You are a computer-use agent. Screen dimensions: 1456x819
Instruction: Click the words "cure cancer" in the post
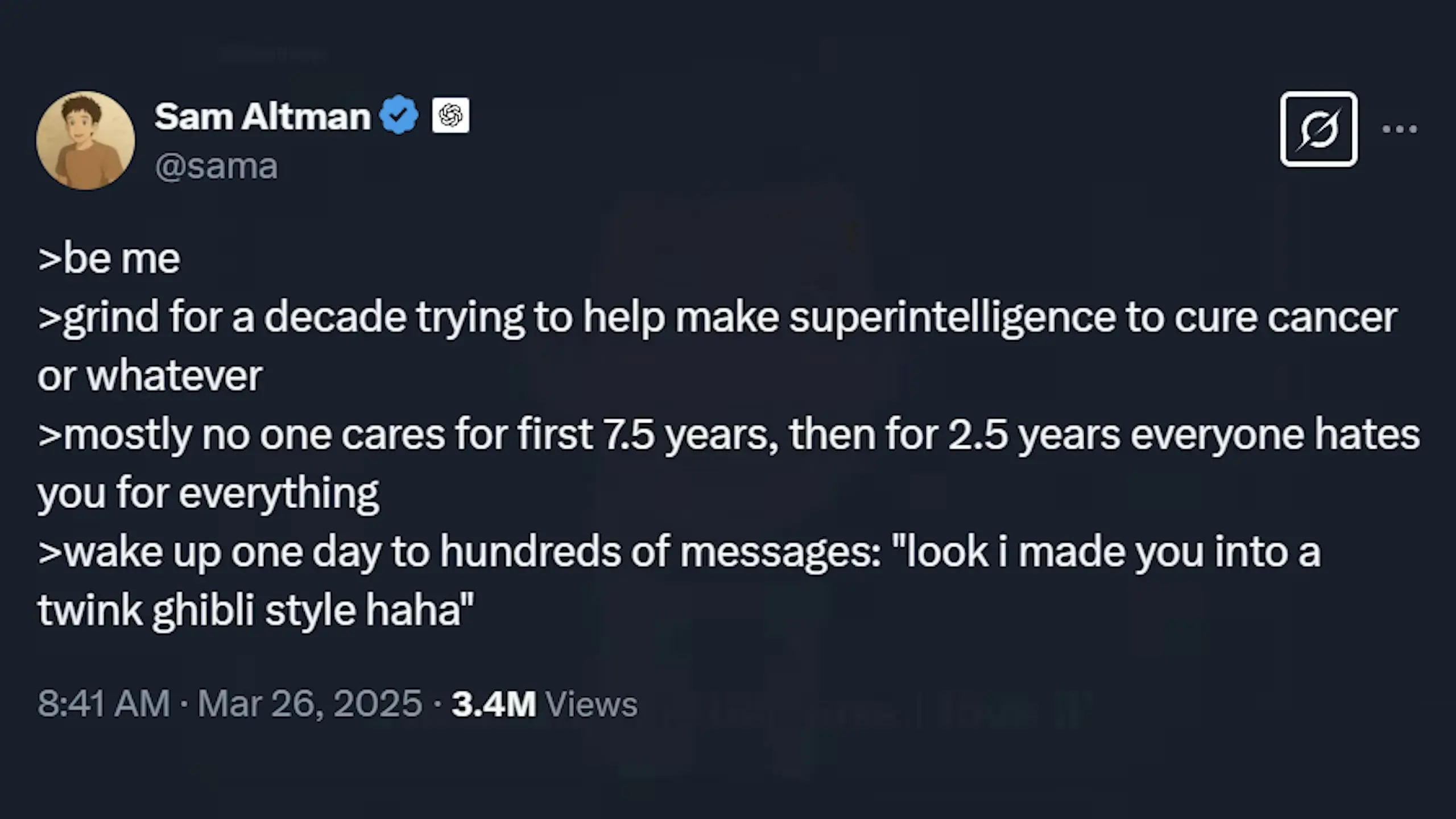tap(1285, 317)
